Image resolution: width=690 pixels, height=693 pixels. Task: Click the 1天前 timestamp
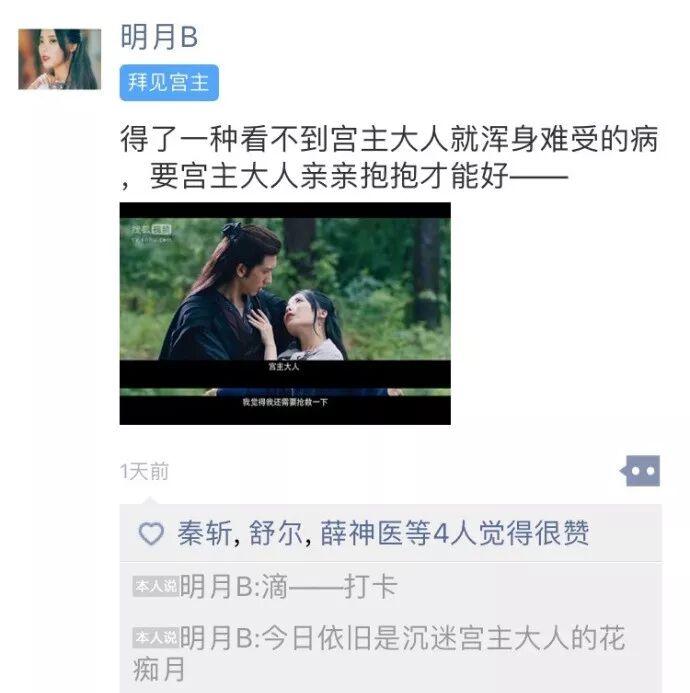(145, 471)
